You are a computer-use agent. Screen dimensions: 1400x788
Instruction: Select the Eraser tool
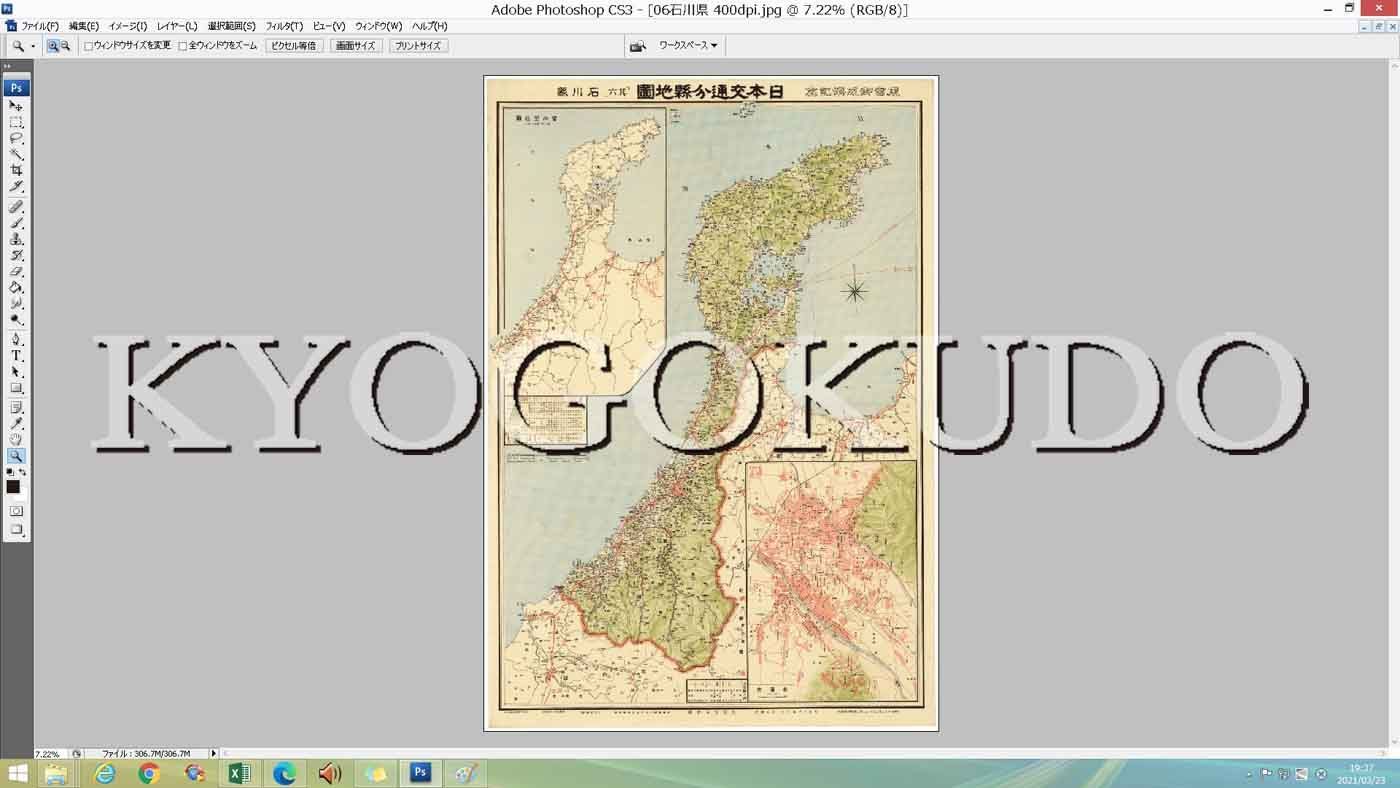pos(16,271)
